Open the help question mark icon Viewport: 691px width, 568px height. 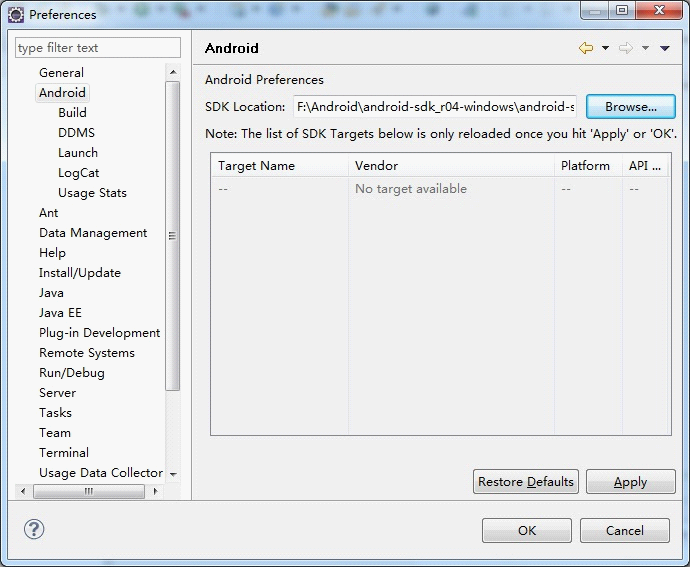(34, 529)
